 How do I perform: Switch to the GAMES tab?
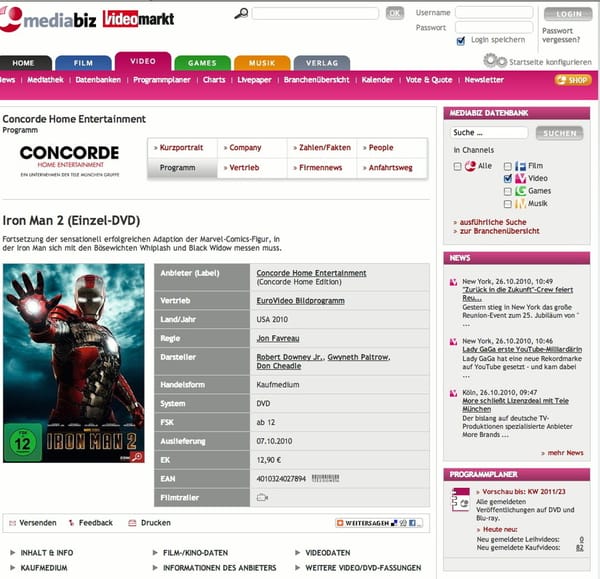(x=202, y=63)
